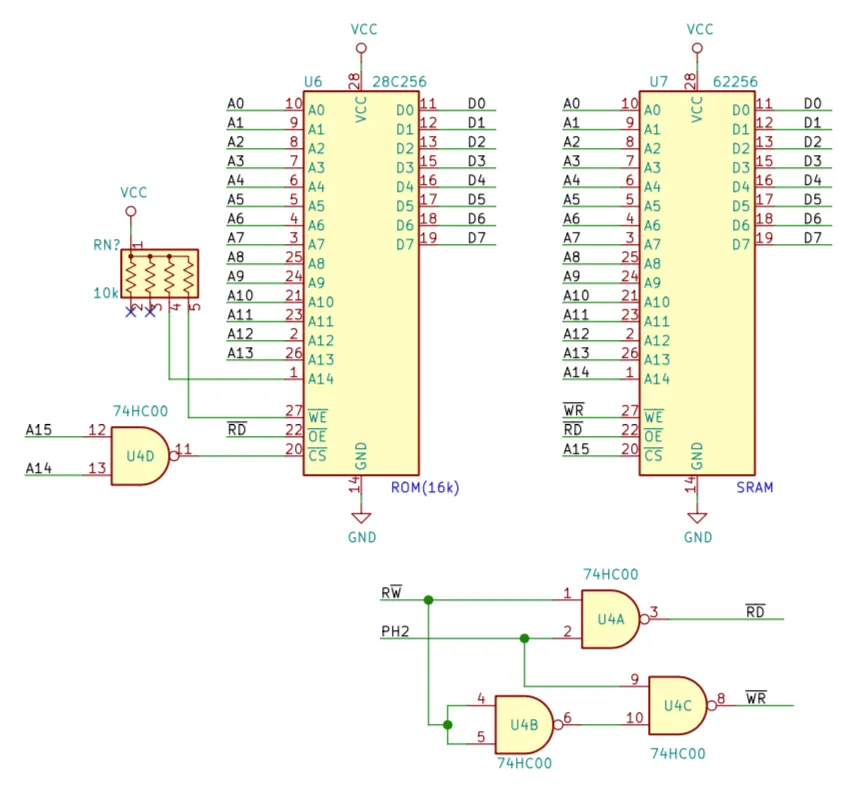The width and height of the screenshot is (854, 786).
Task: Click the no-connect X on resistor pin 3
Action: pyautogui.click(x=150, y=312)
